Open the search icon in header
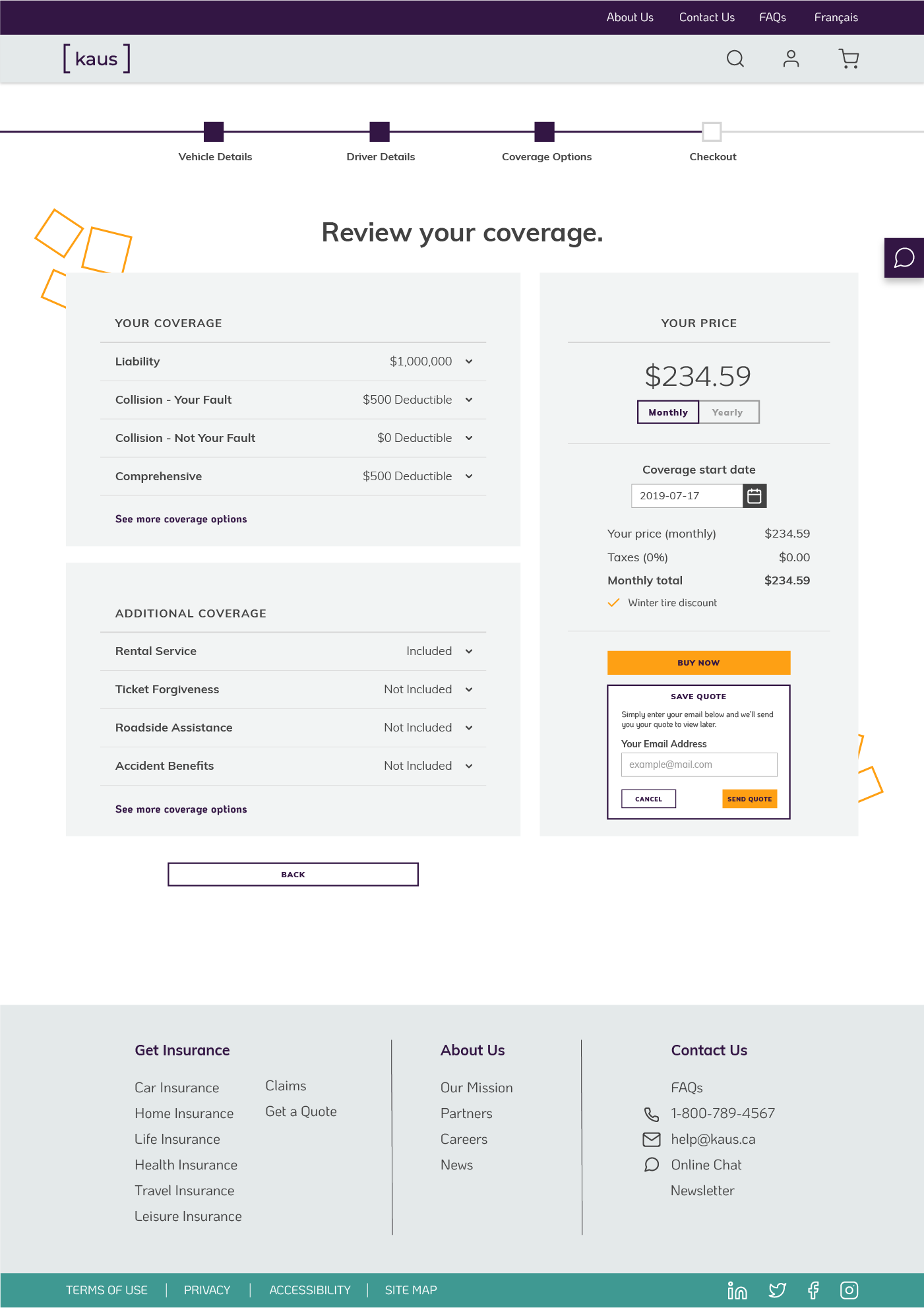The height and width of the screenshot is (1308, 924). click(x=735, y=59)
